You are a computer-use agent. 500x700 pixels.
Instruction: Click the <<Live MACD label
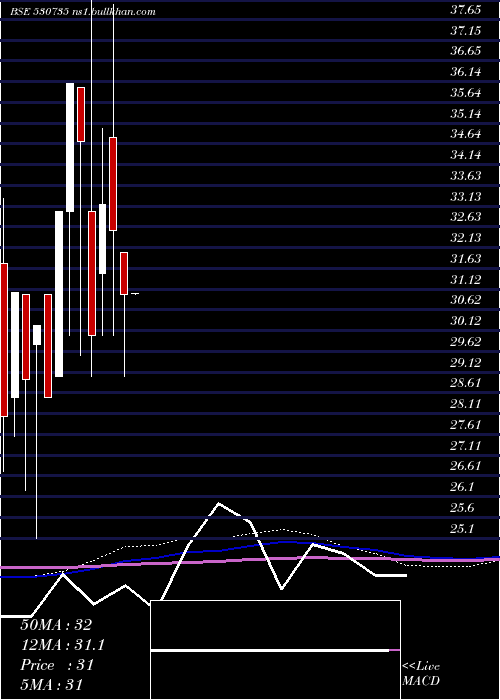coord(421,673)
